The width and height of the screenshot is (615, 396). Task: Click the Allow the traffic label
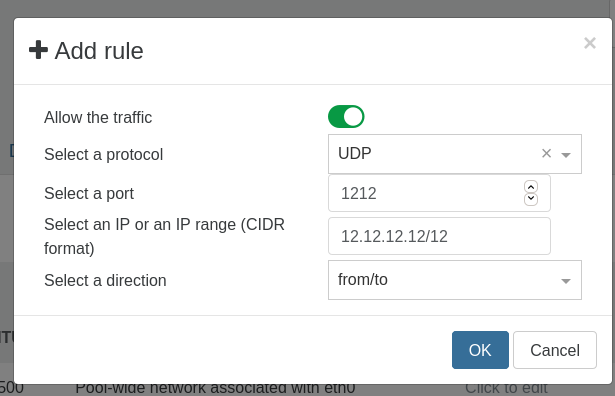coord(98,117)
